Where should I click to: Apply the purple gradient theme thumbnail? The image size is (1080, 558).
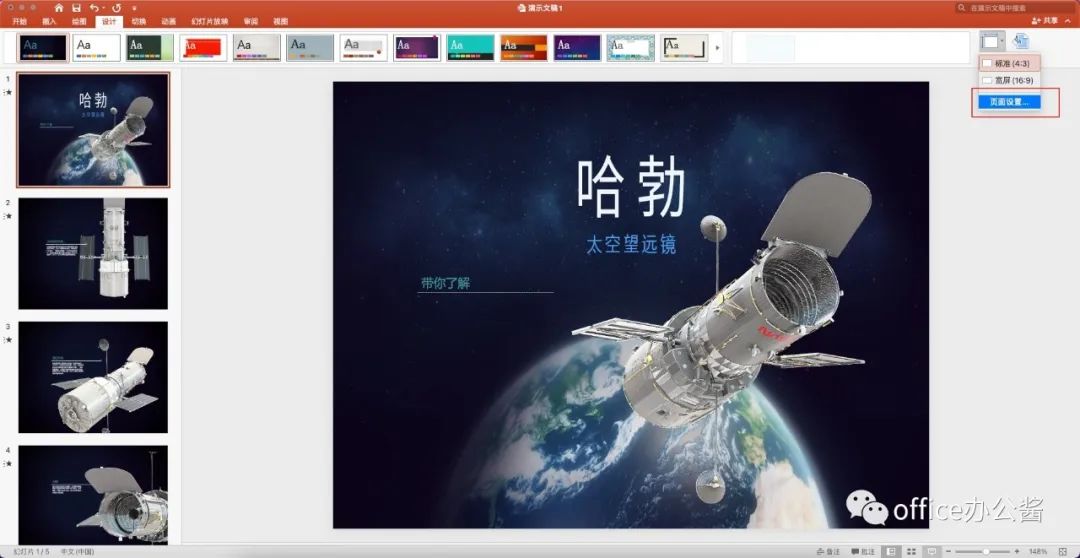pos(417,48)
